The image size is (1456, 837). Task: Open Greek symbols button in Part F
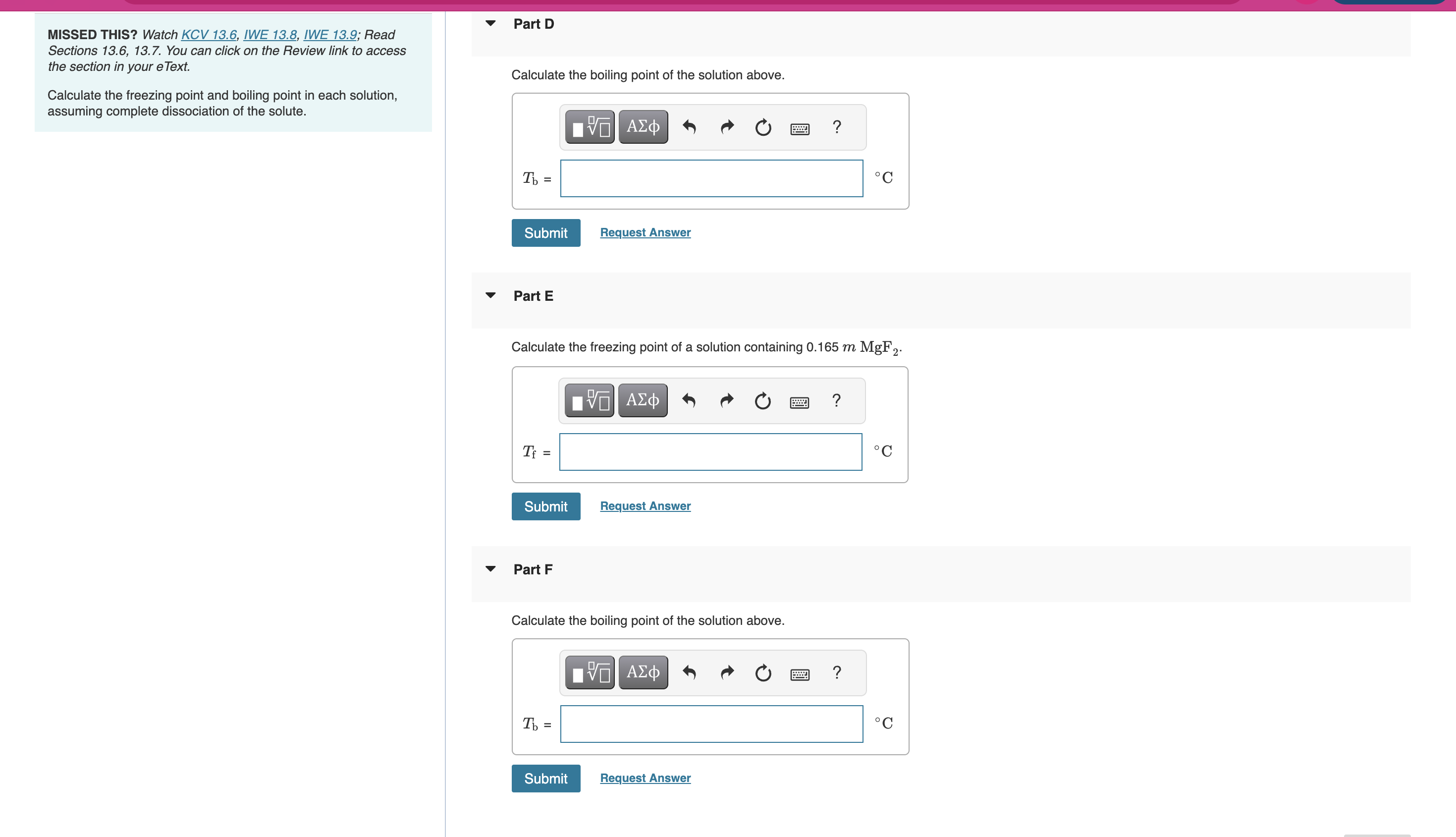pyautogui.click(x=643, y=671)
